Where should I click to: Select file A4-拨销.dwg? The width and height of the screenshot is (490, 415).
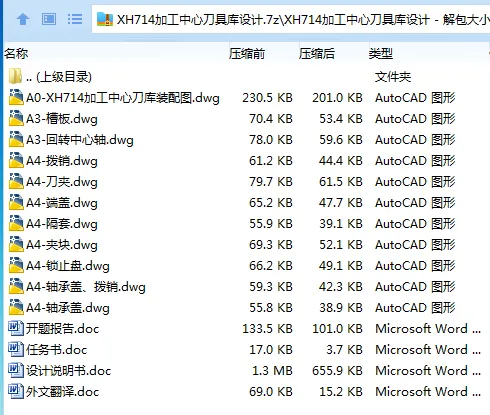pyautogui.click(x=62, y=161)
